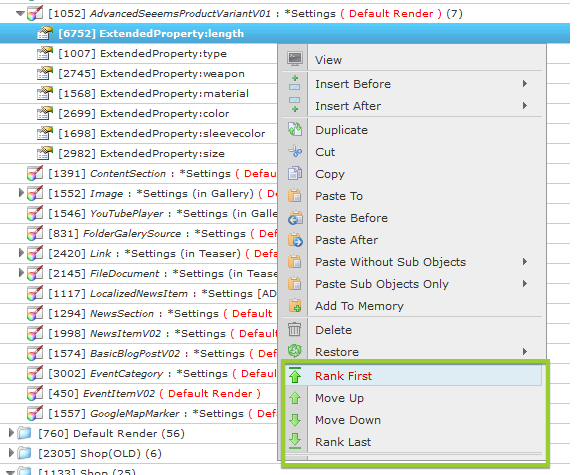The width and height of the screenshot is (584, 475).
Task: Click the Duplicate icon in context menu
Action: pos(295,130)
